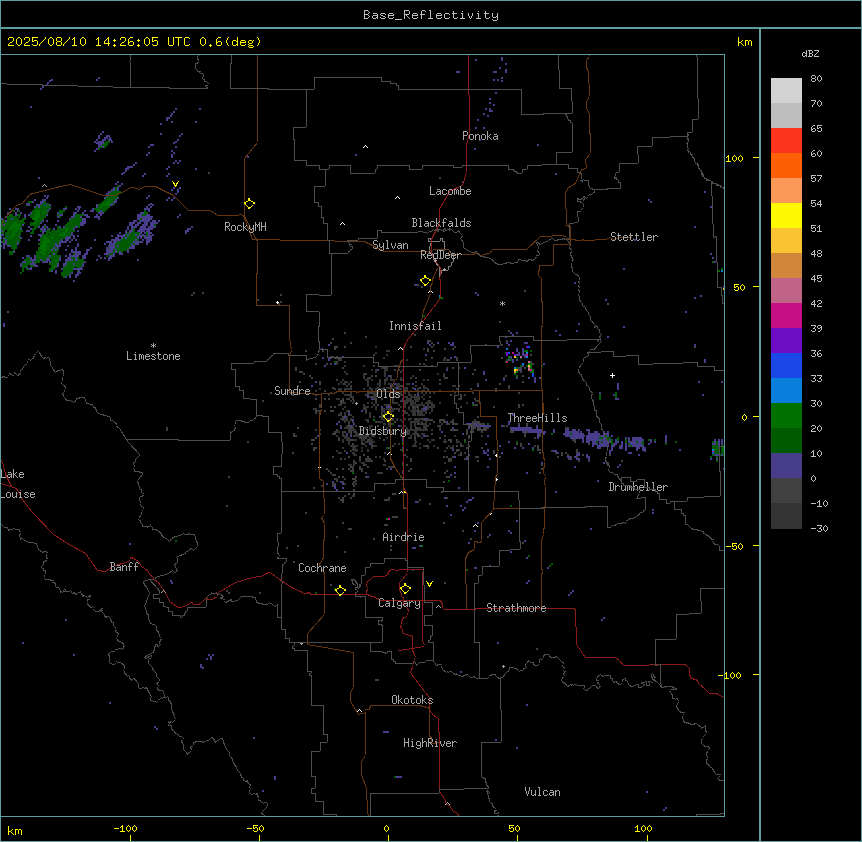
Task: Click the Sylvan label
Action: 390,245
